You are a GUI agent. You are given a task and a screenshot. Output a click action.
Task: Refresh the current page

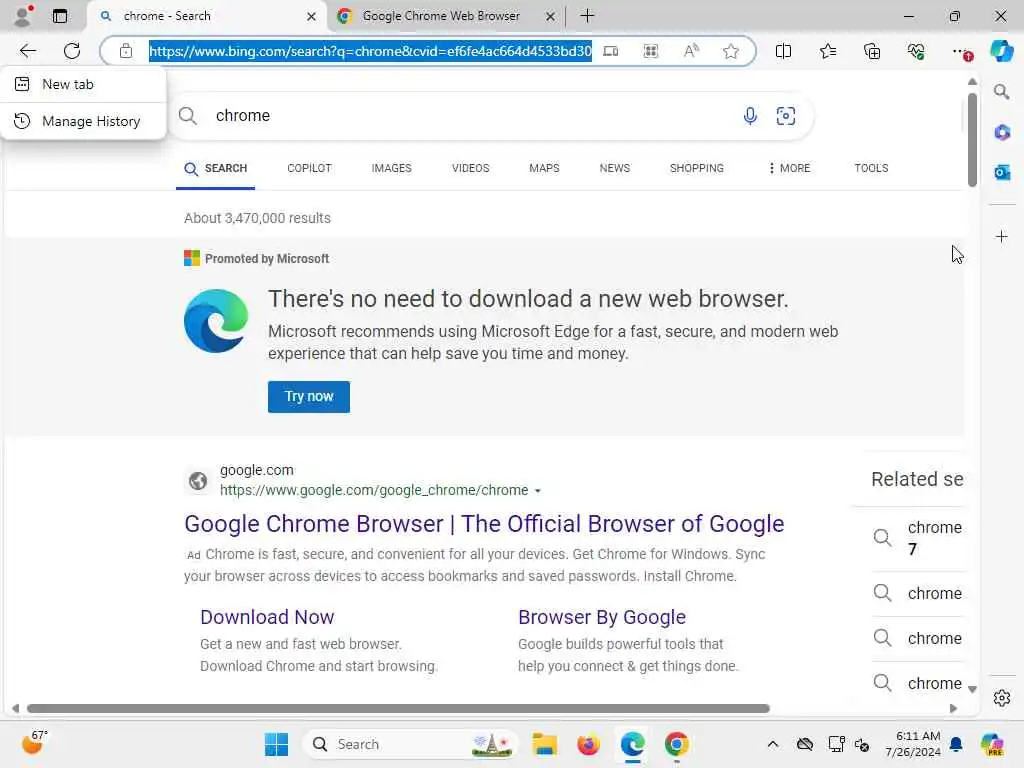(x=72, y=51)
